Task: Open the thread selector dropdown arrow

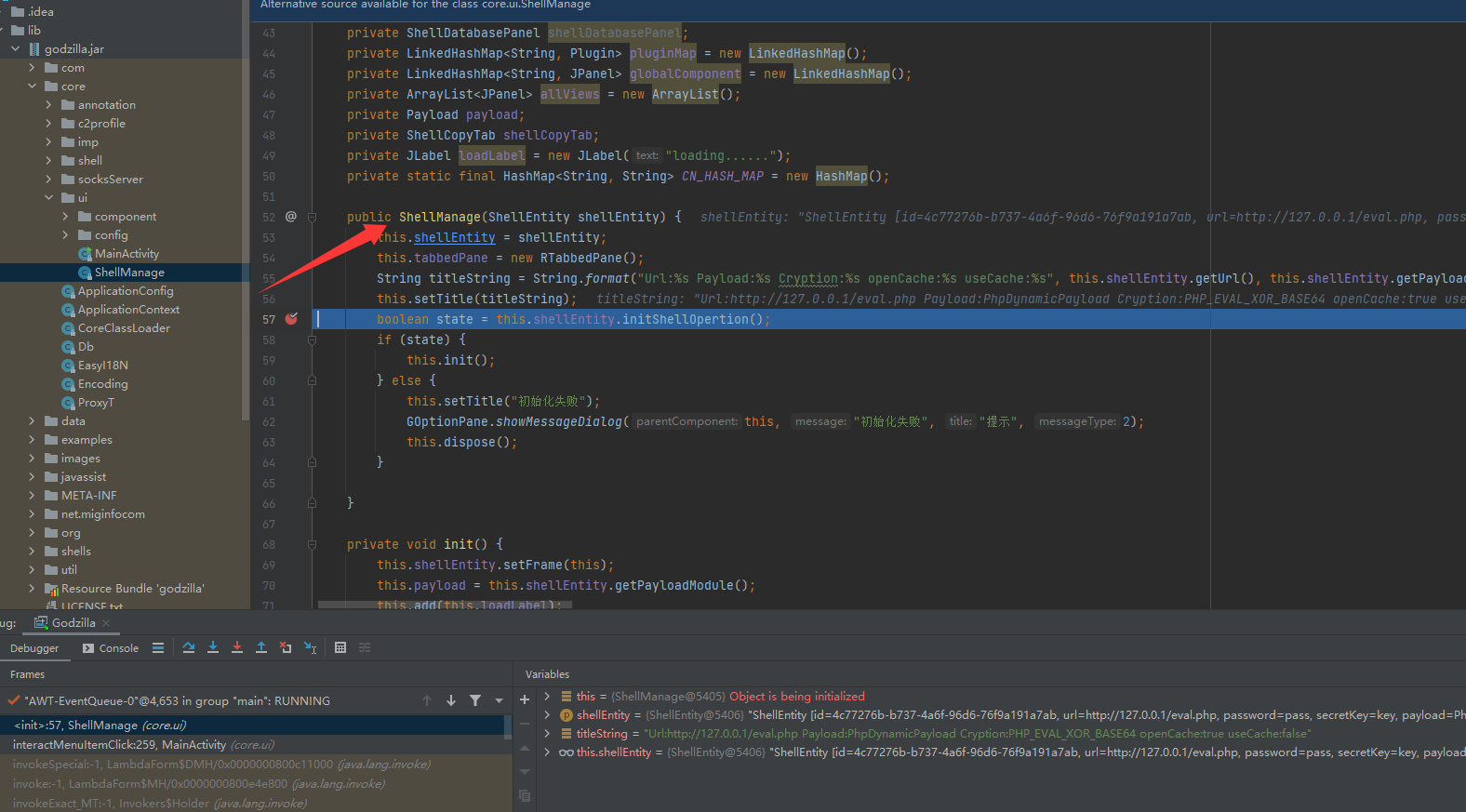Action: [x=499, y=700]
